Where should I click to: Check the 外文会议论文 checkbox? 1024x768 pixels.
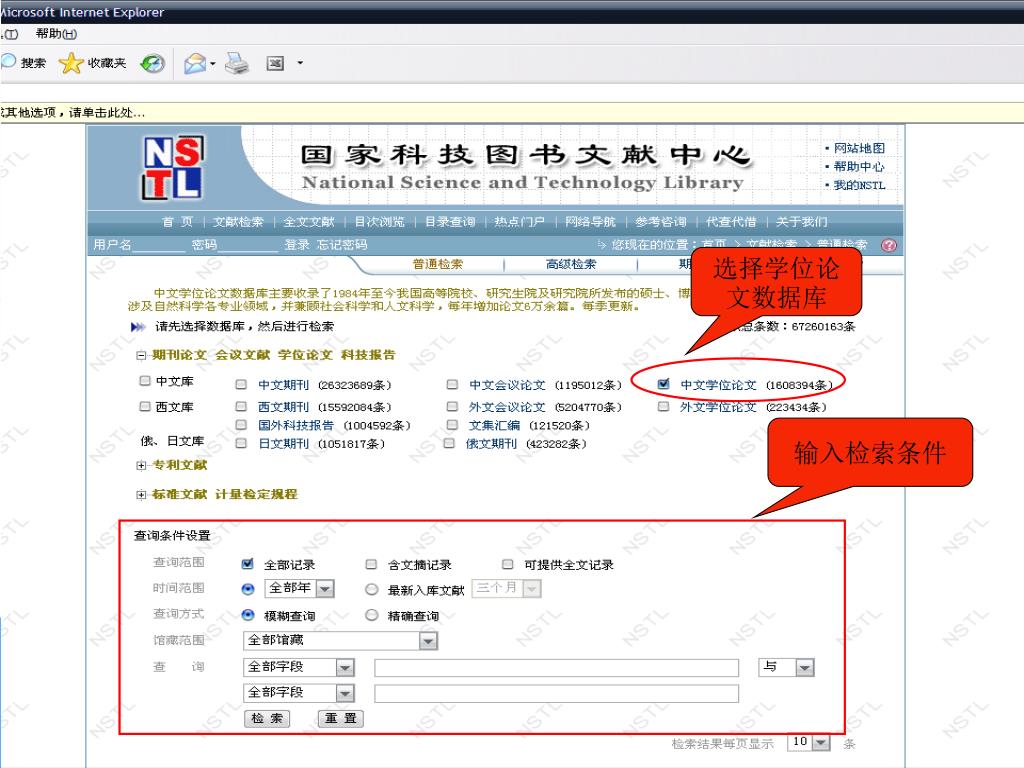click(452, 406)
